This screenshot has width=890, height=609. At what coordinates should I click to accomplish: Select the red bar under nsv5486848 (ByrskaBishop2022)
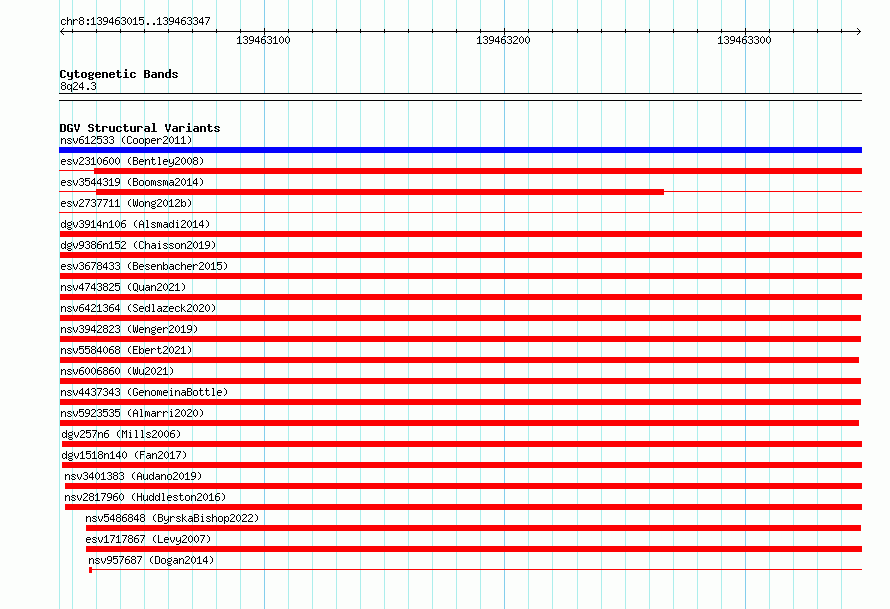pos(473,528)
